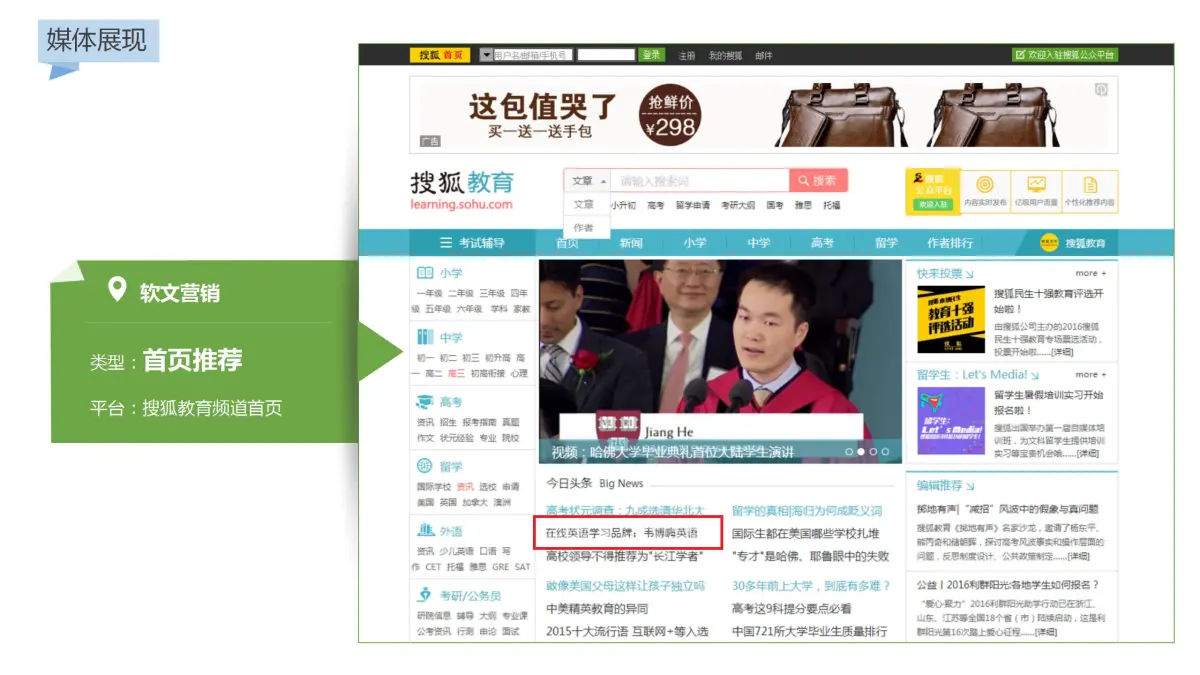Click the 欢迎入驻搜狐公众平台 green button
The width and height of the screenshot is (1200, 675).
click(1064, 55)
